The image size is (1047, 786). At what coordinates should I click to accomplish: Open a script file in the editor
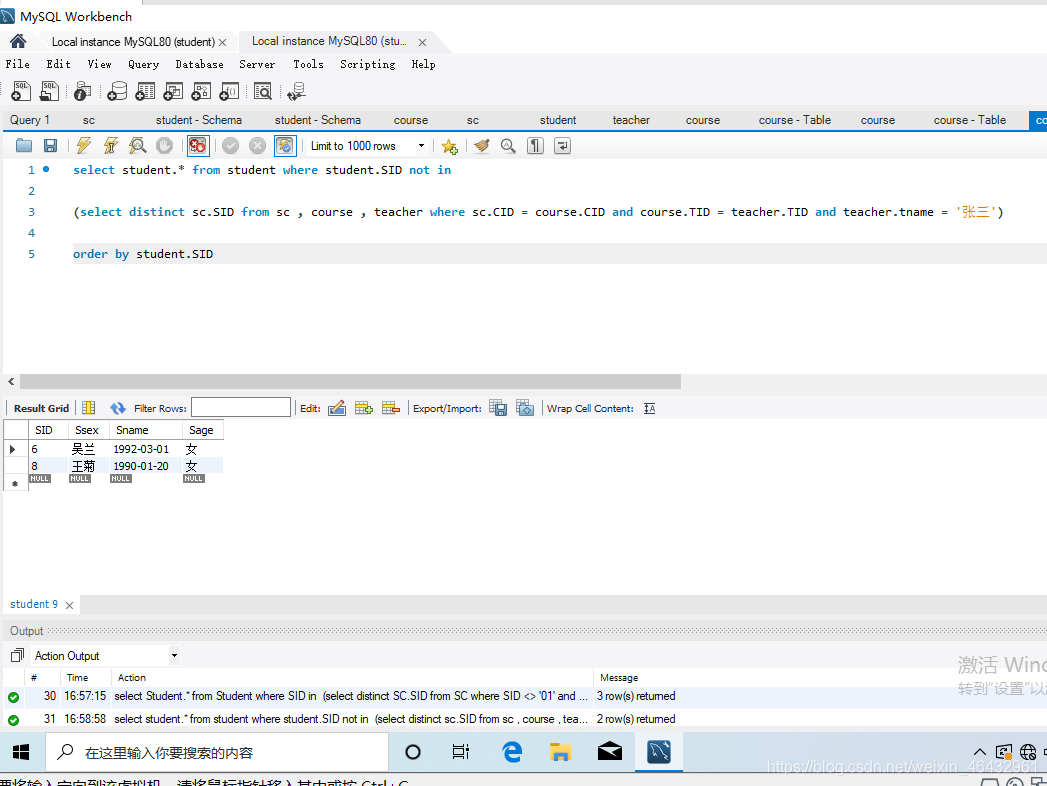pos(24,146)
